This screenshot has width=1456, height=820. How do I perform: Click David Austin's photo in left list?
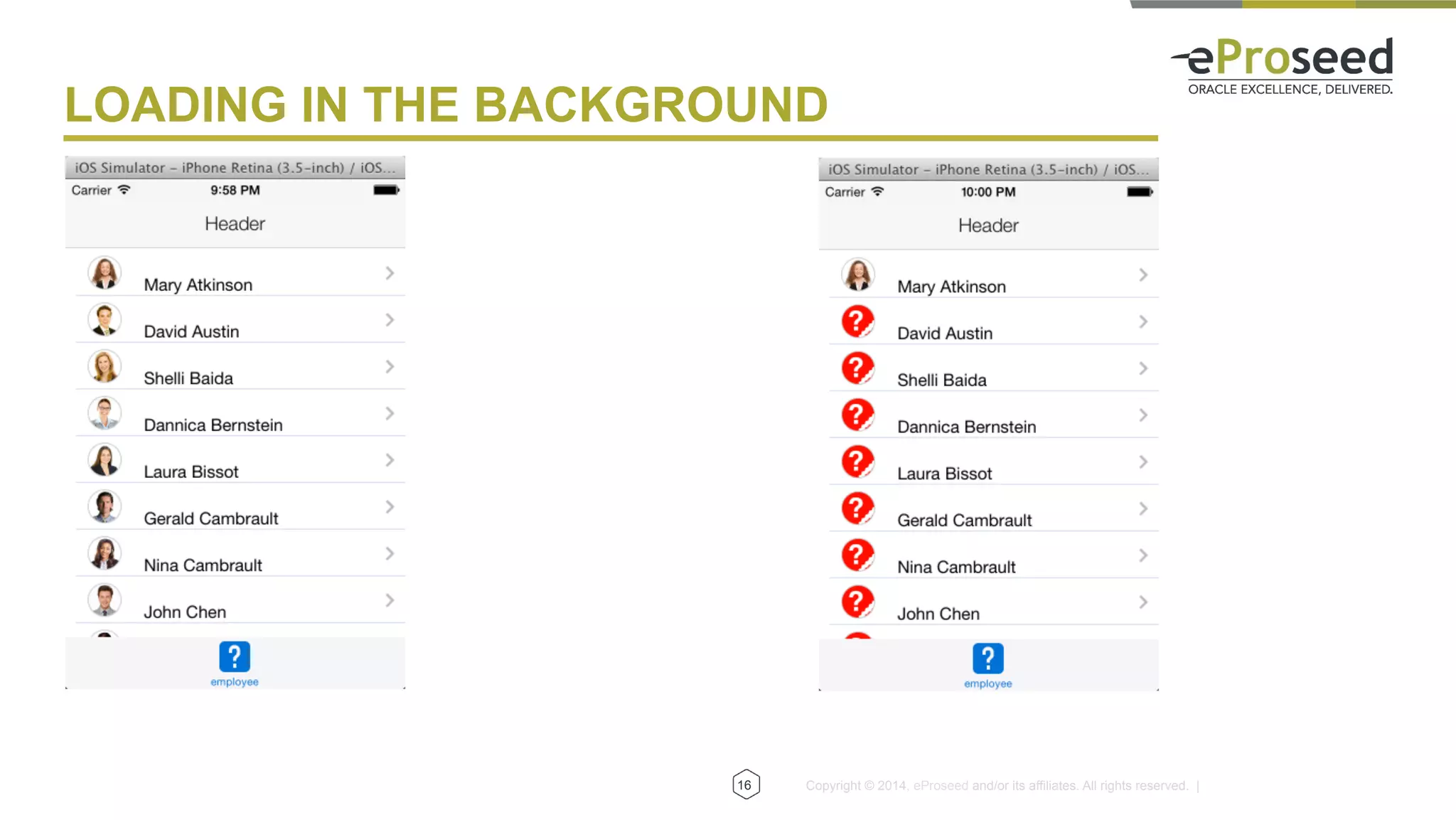tap(105, 320)
